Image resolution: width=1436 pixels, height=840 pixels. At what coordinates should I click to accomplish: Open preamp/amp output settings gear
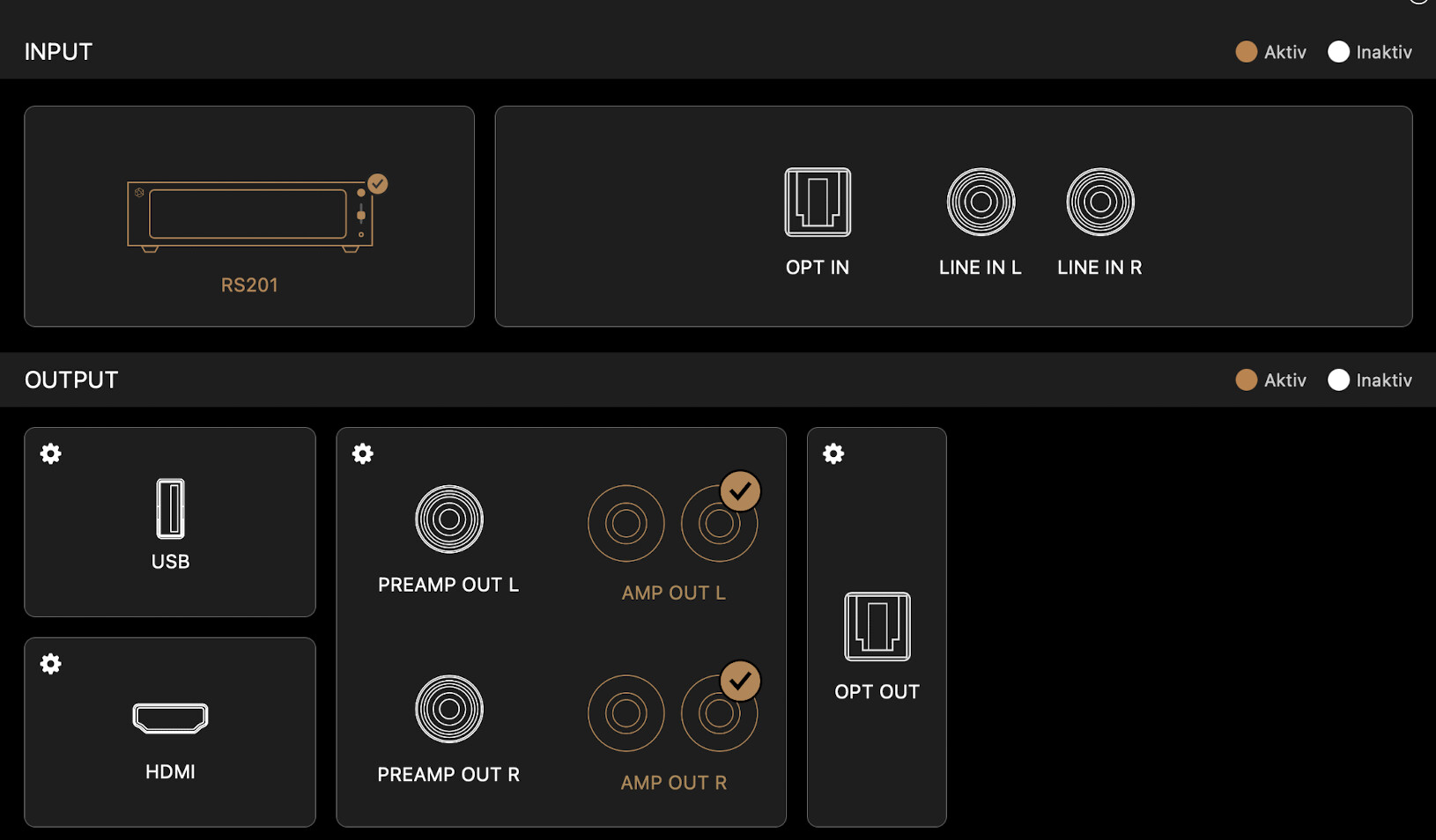click(363, 453)
